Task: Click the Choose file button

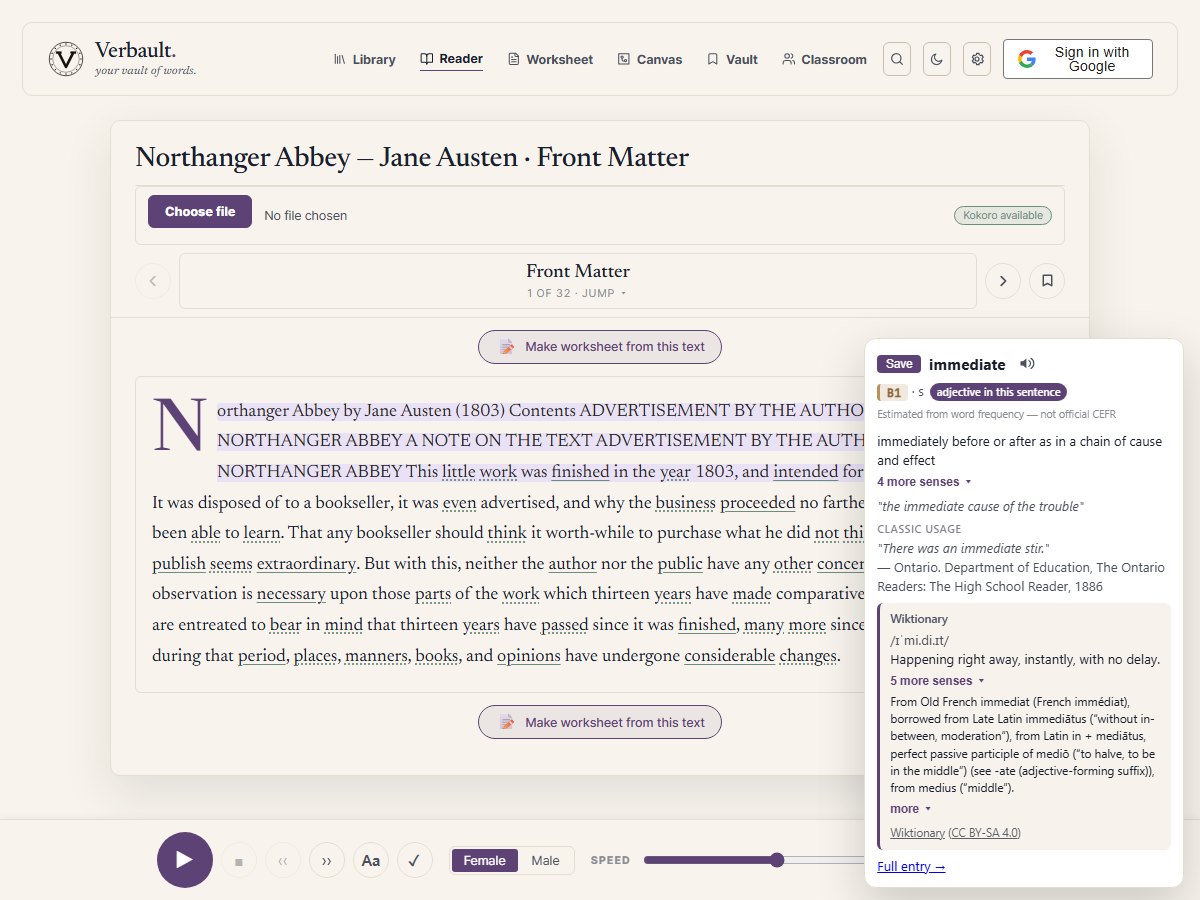Action: click(x=200, y=211)
